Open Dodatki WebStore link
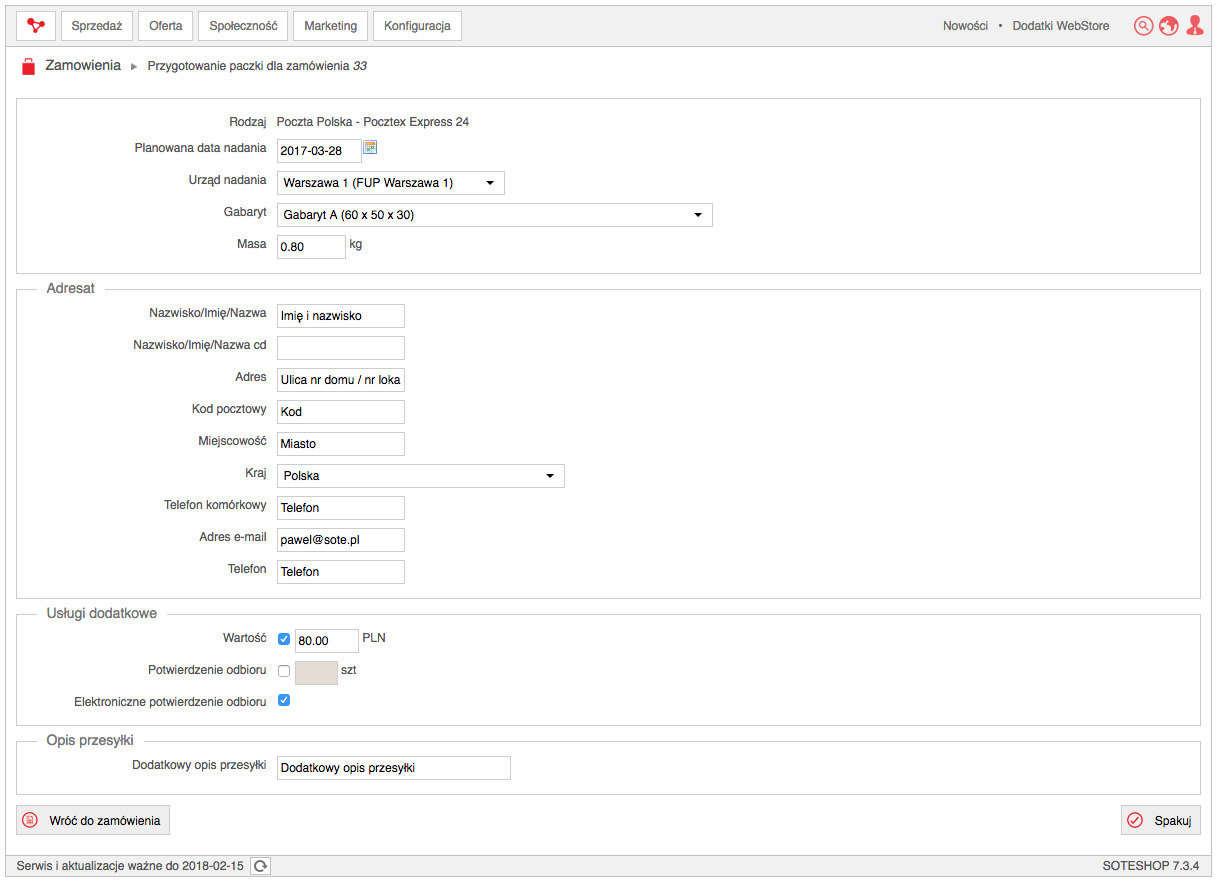This screenshot has height=882, width=1217. tap(1061, 26)
